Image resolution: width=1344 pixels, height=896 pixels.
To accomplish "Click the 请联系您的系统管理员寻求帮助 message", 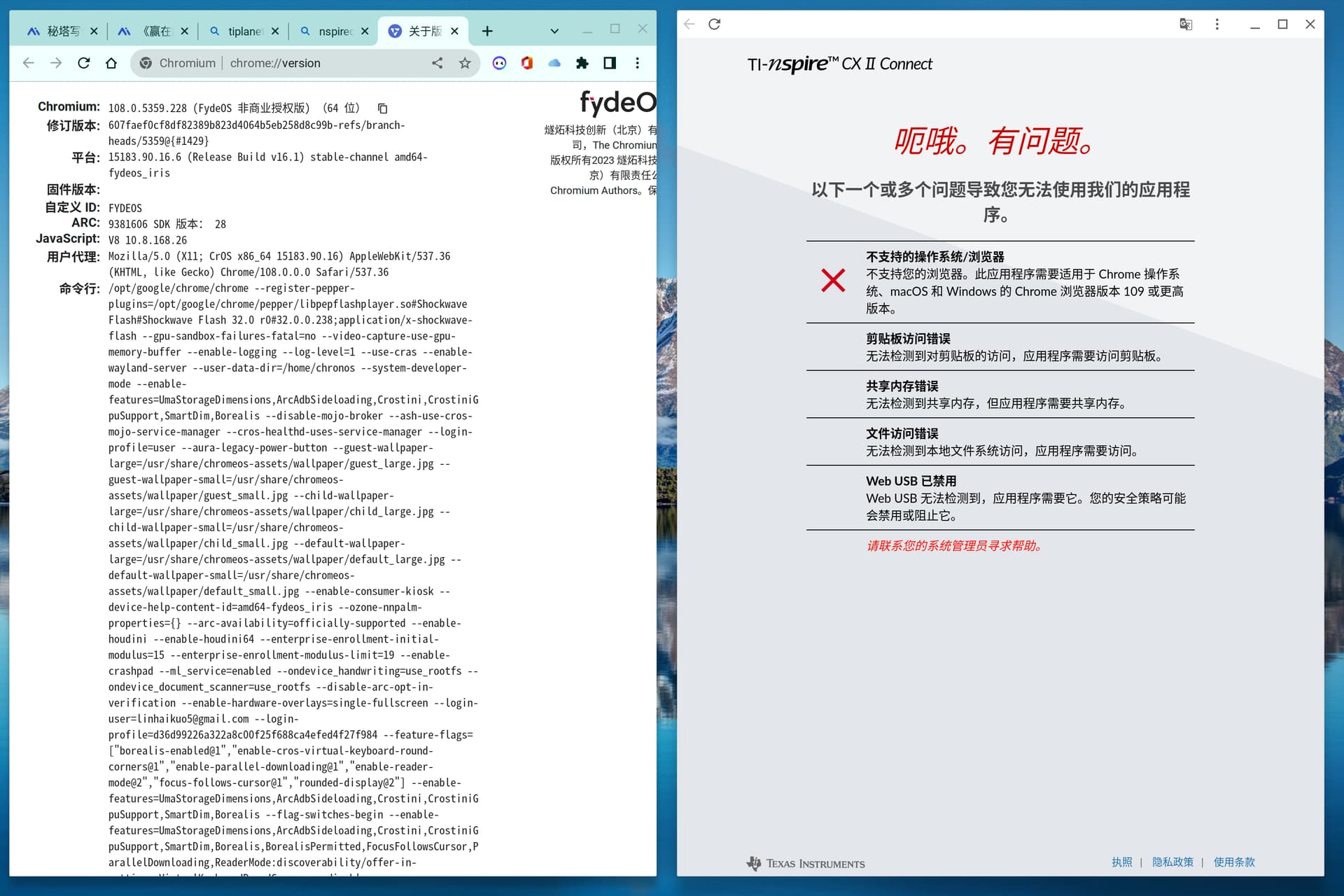I will [x=956, y=546].
